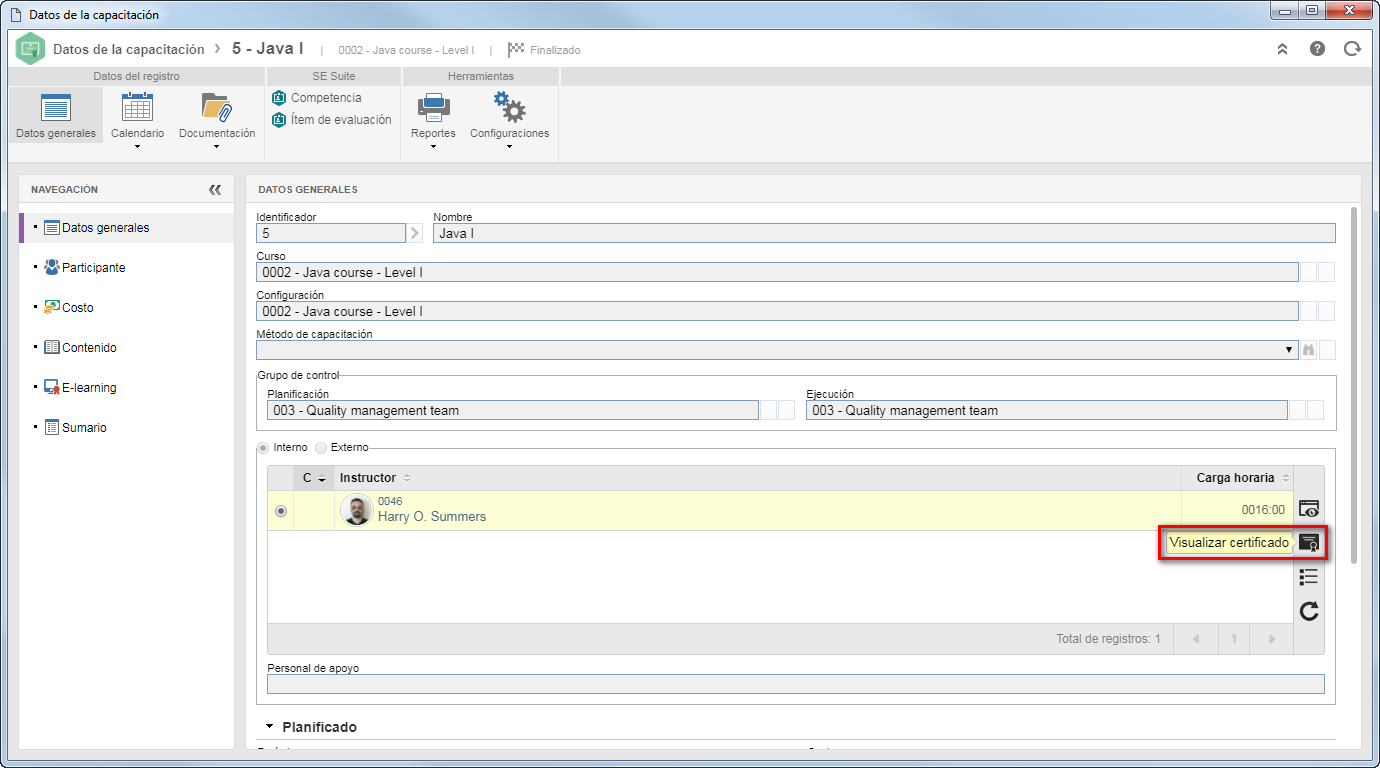
Task: Click the view instructor data icon
Action: (1309, 509)
